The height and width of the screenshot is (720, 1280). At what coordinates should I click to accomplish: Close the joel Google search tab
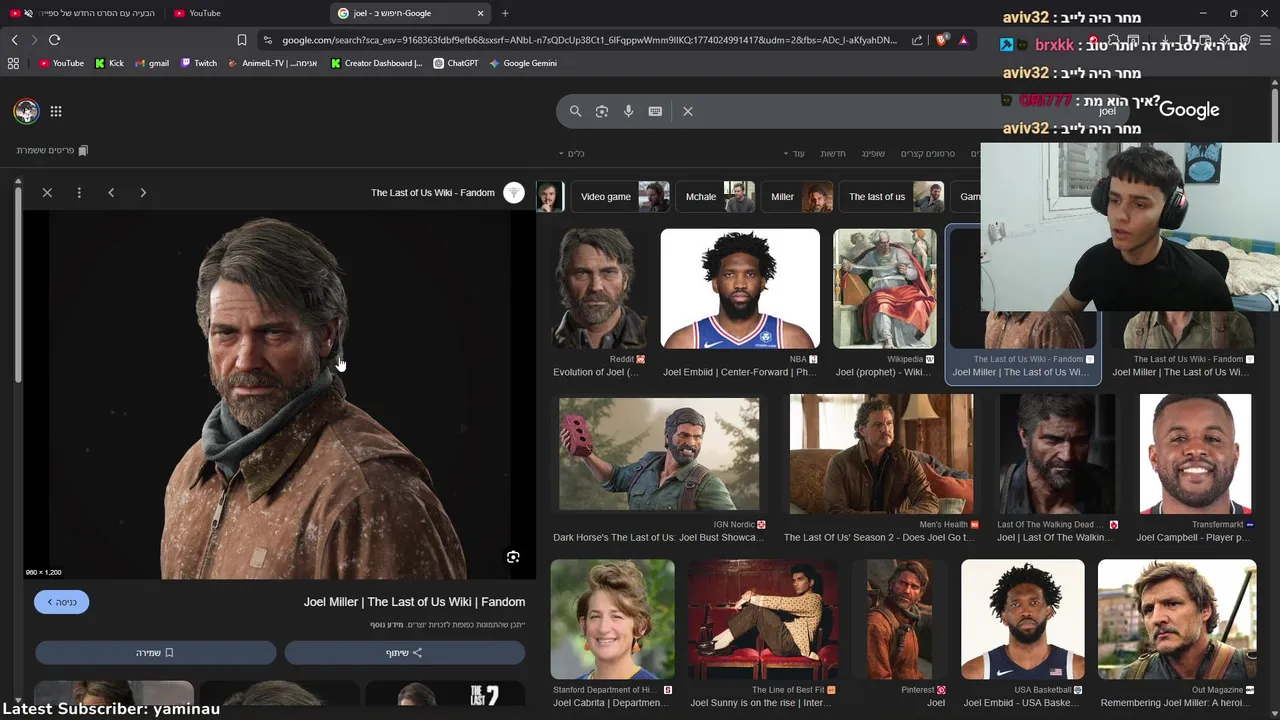click(480, 13)
